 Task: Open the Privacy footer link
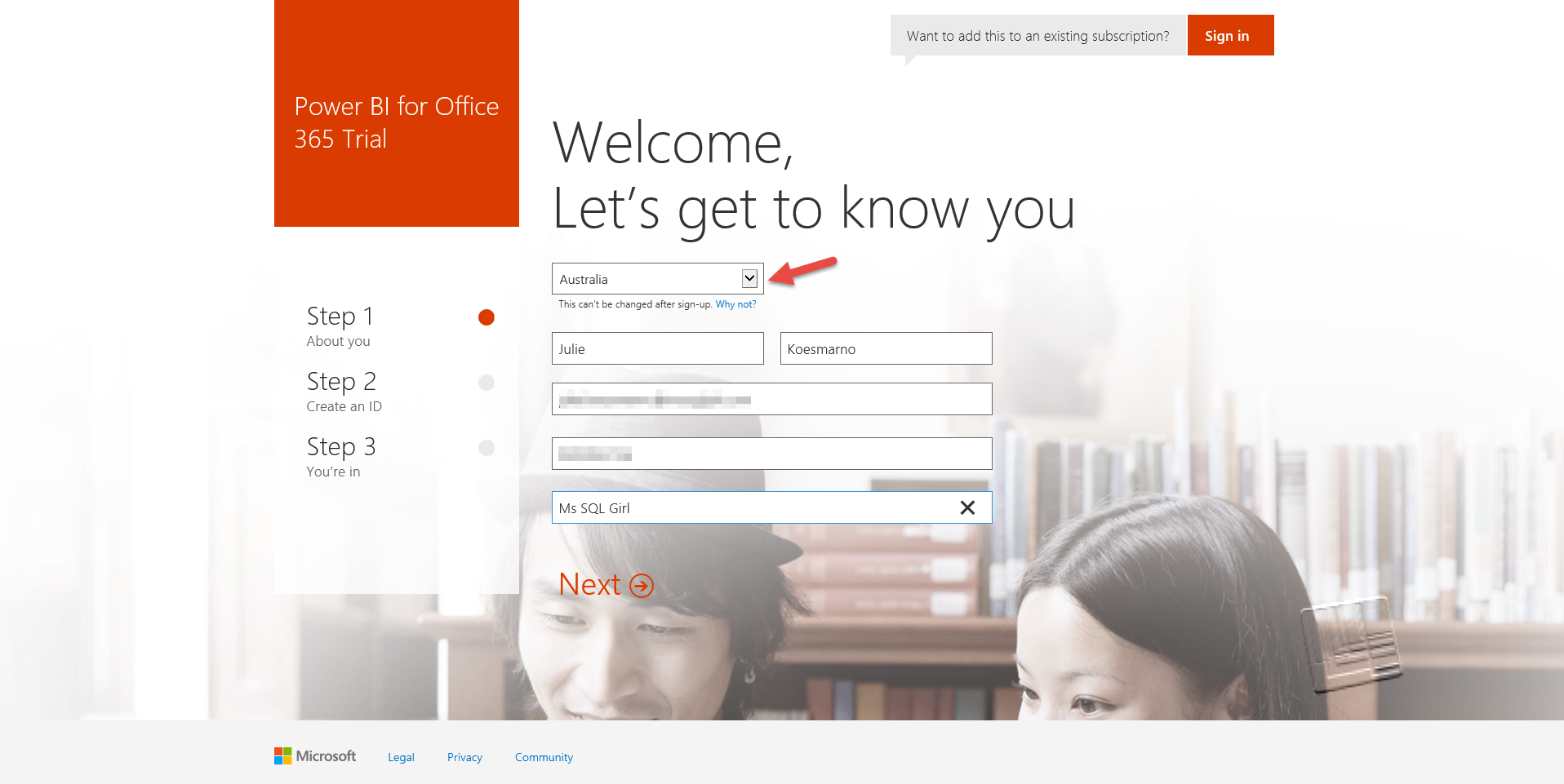464,757
